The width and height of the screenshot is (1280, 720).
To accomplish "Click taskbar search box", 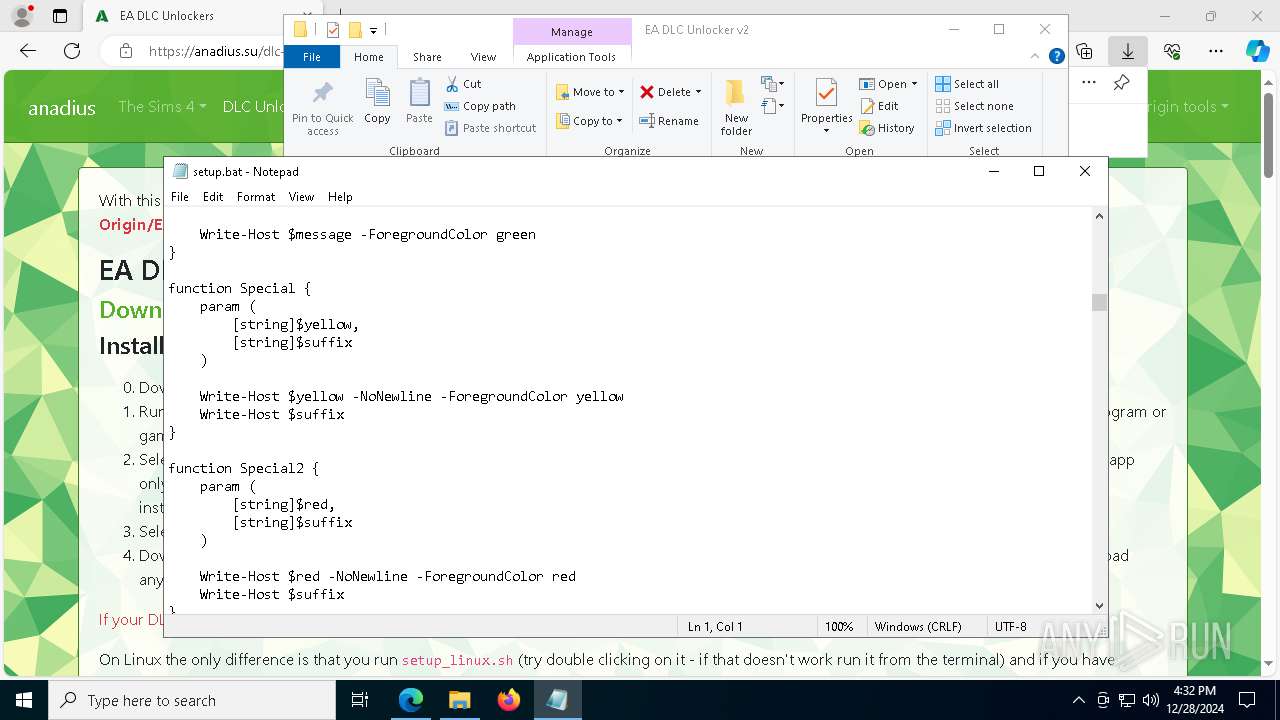I will pos(192,700).
